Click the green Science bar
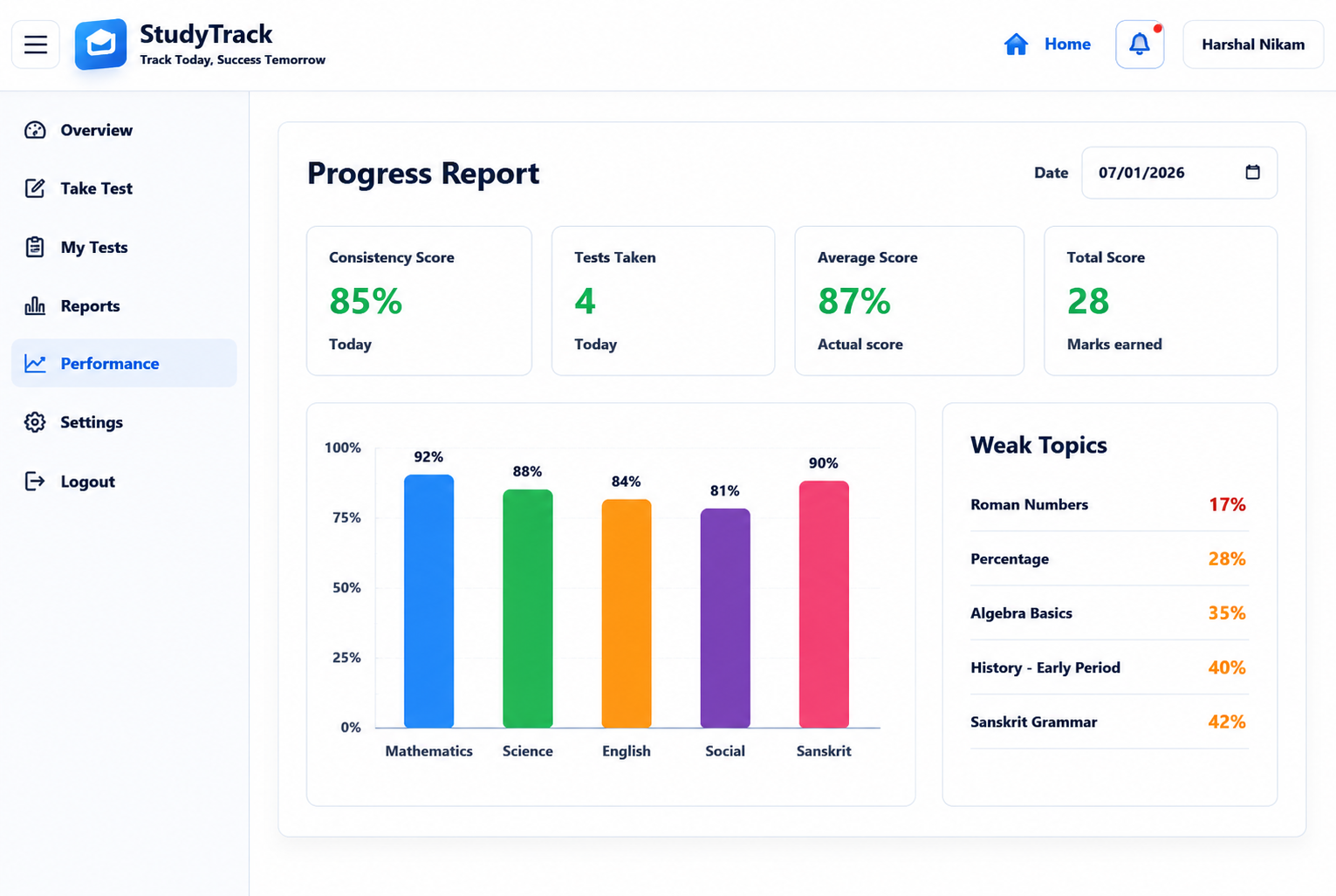 tap(527, 608)
